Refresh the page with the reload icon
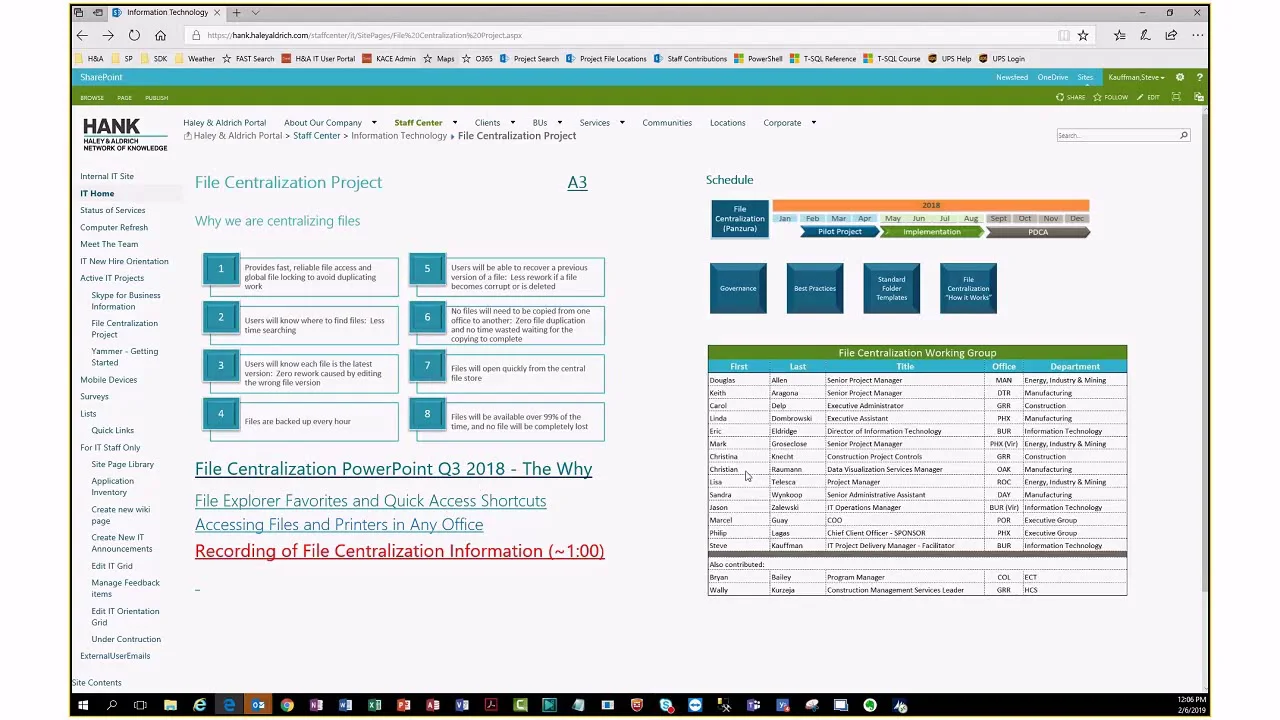The image size is (1280, 720). click(134, 35)
